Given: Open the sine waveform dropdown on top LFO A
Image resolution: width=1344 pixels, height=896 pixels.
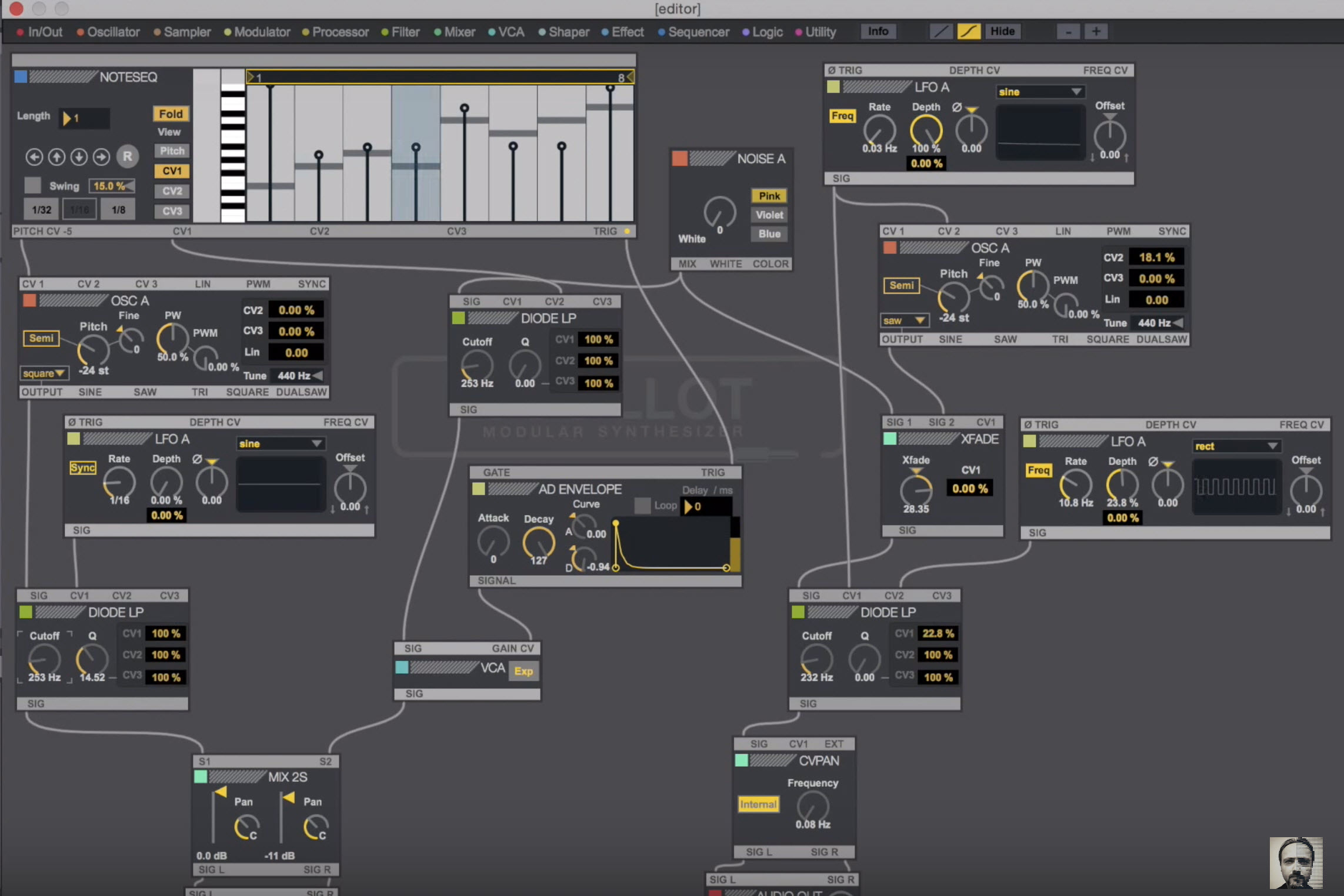Looking at the screenshot, I should (1040, 92).
